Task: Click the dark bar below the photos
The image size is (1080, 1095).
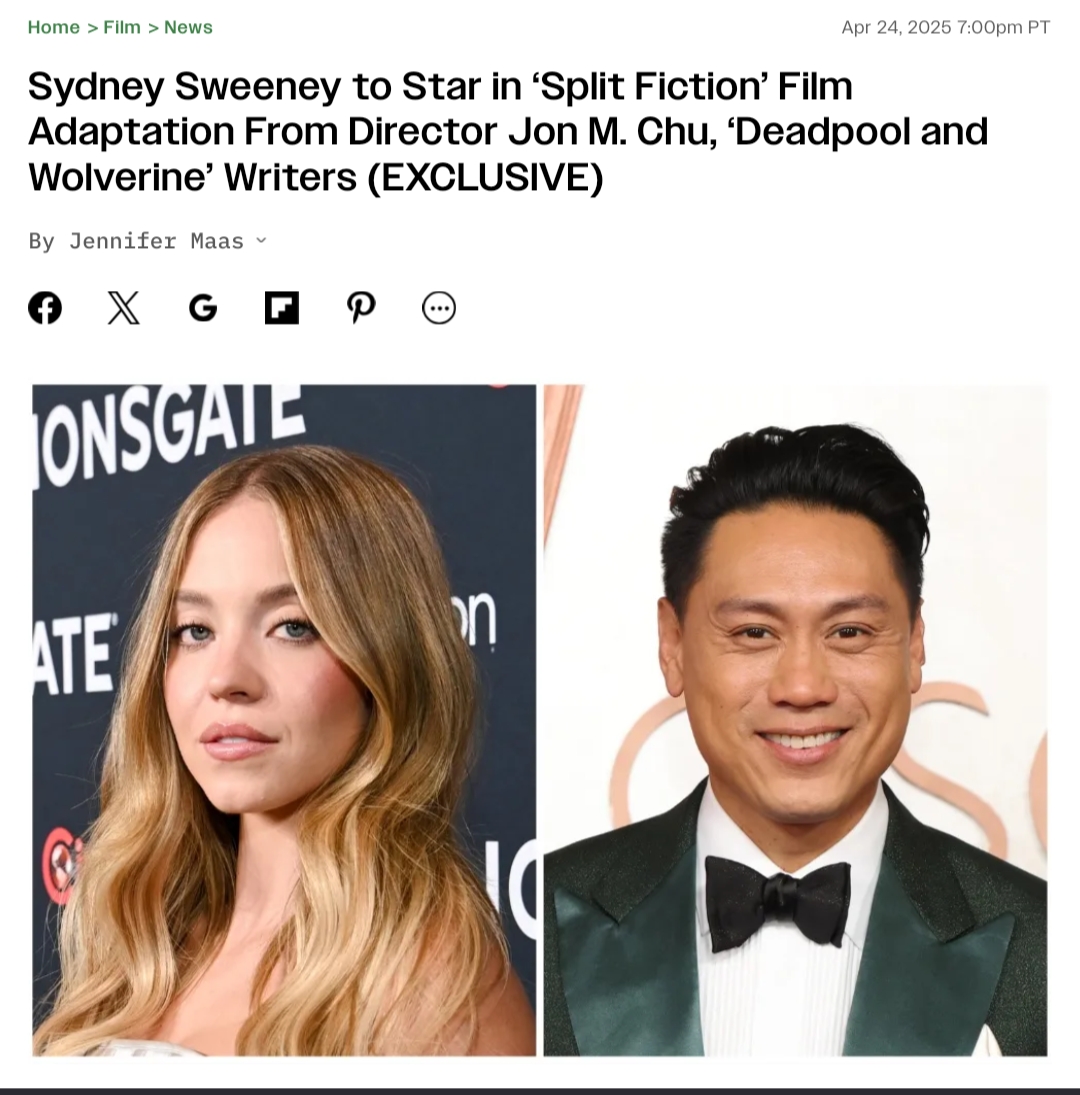Action: [x=540, y=1091]
